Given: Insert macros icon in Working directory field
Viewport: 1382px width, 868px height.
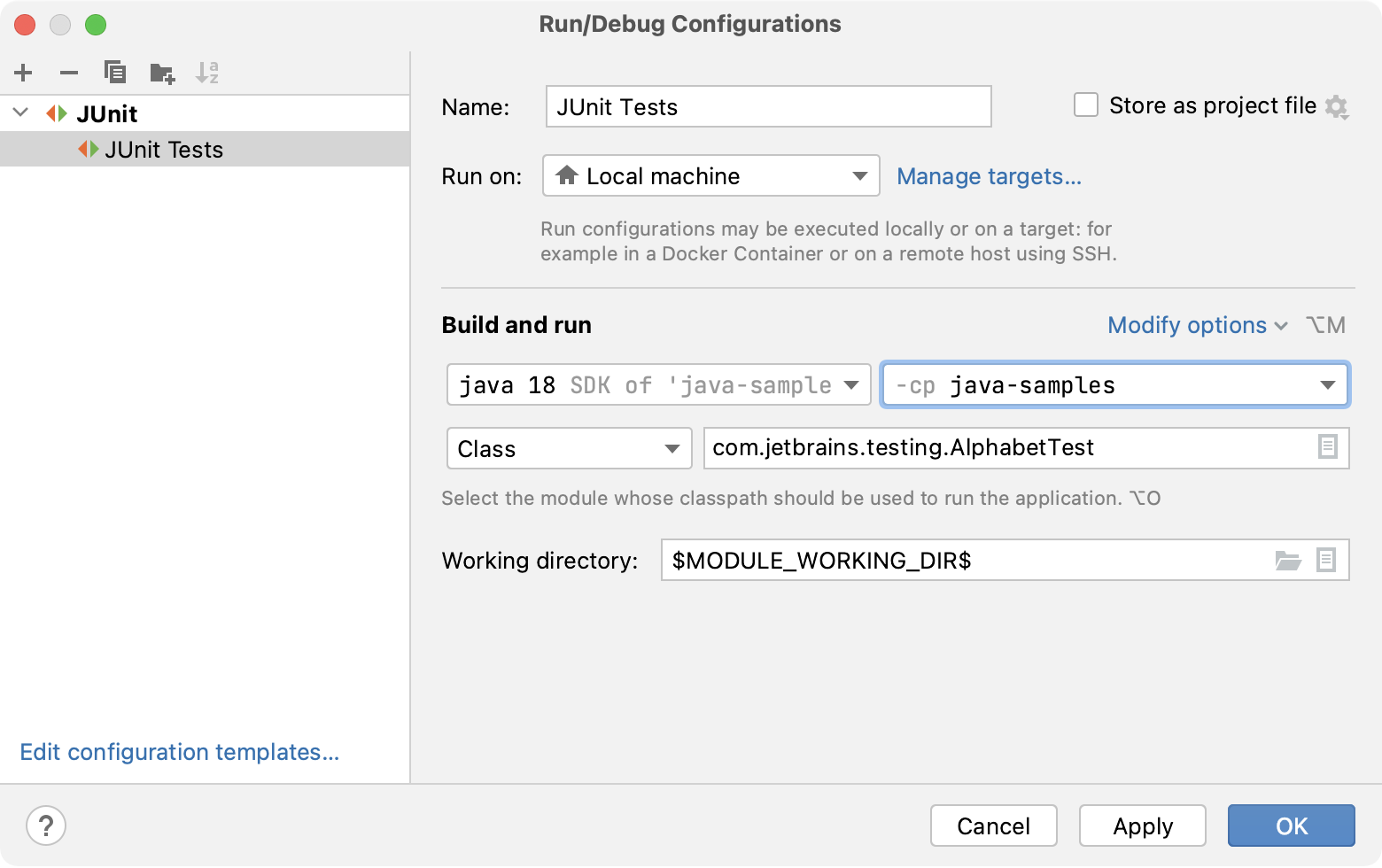Looking at the screenshot, I should [x=1326, y=560].
